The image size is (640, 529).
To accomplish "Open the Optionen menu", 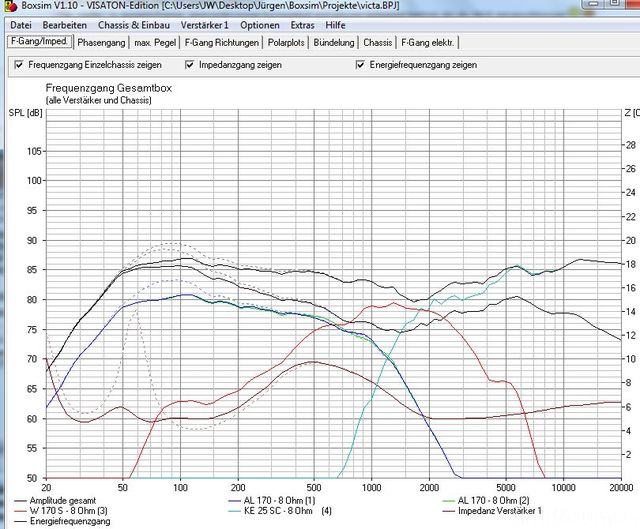I will (260, 24).
